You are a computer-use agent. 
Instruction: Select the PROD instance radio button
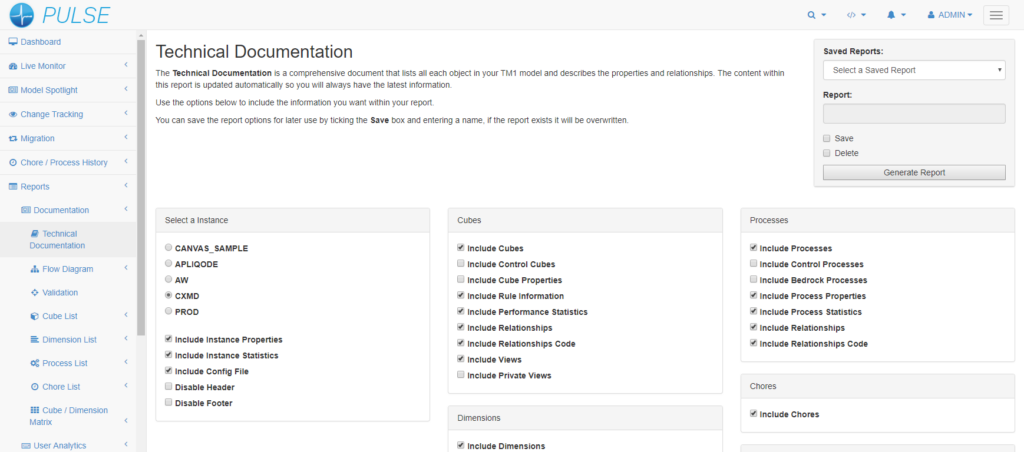168,312
